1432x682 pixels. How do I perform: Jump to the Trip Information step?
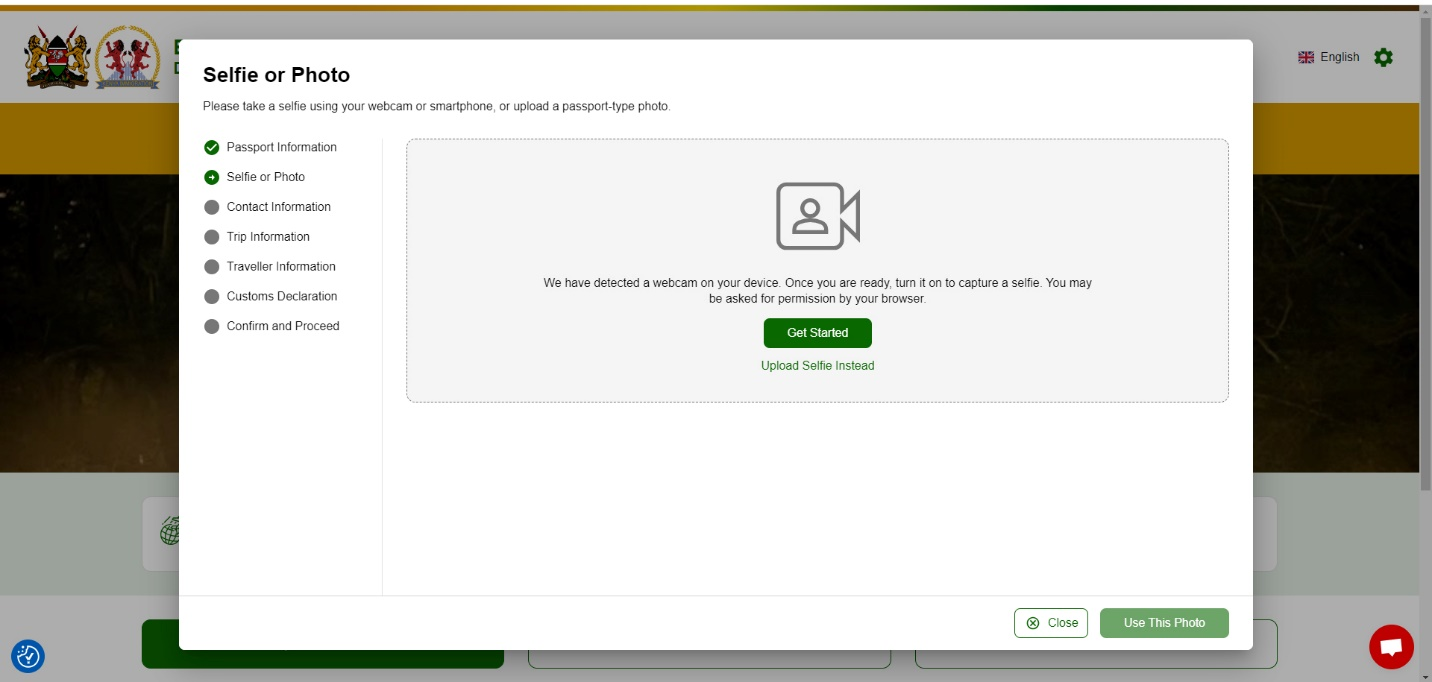[268, 237]
